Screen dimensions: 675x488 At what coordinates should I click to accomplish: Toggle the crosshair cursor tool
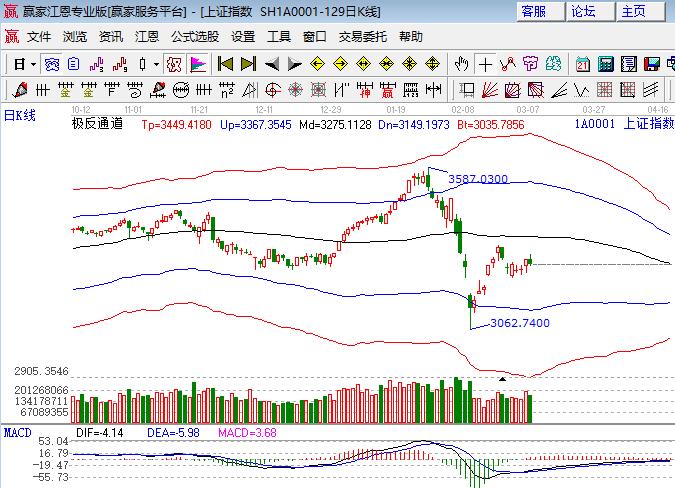pyautogui.click(x=485, y=64)
